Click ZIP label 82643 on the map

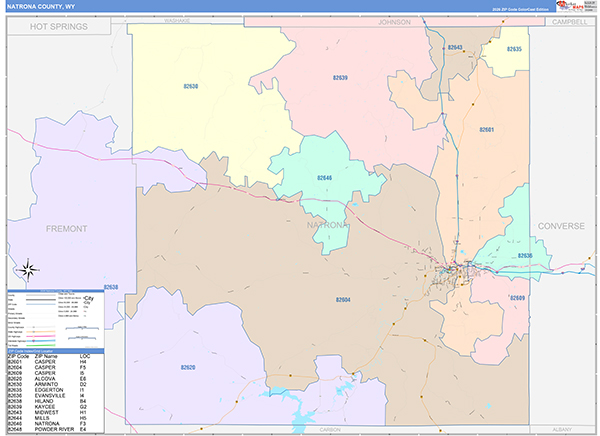(455, 47)
